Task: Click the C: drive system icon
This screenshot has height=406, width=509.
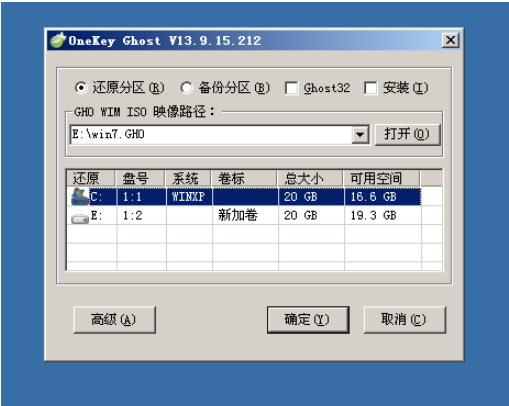Action: click(x=80, y=197)
